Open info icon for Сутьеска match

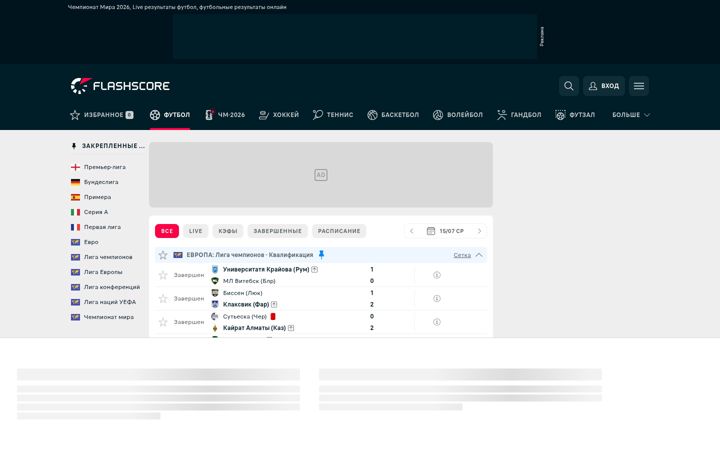[437, 322]
